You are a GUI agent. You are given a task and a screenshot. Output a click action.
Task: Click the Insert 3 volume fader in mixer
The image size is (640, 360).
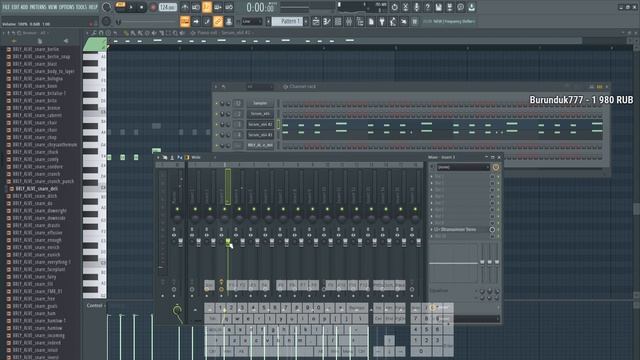coord(228,242)
